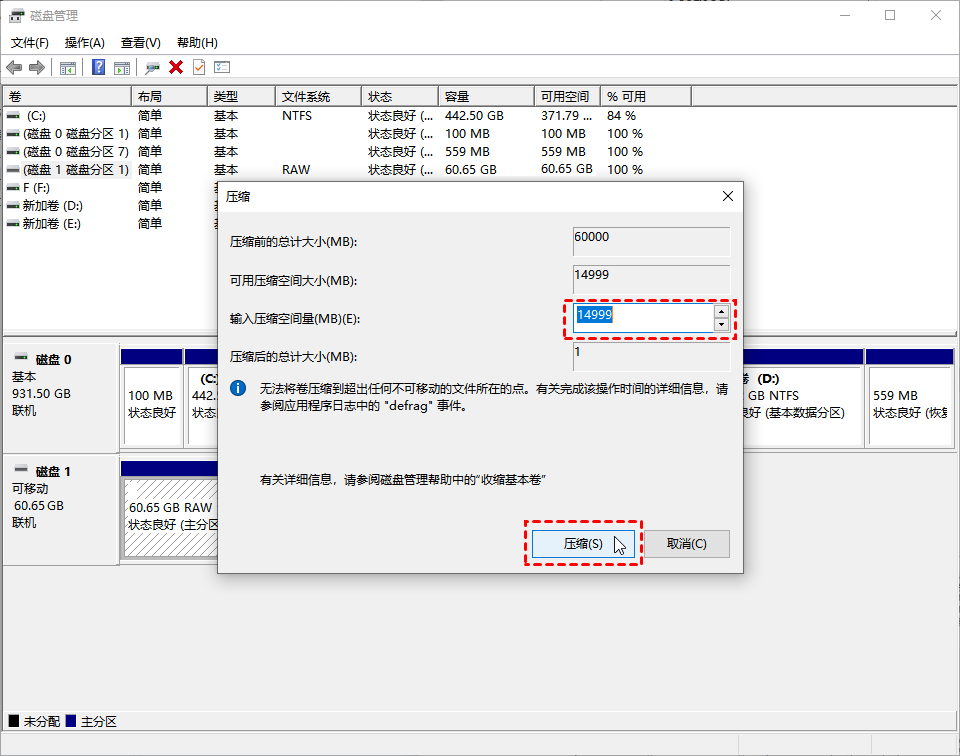960x756 pixels.
Task: Click the blue info icon in dialog
Action: (x=238, y=388)
